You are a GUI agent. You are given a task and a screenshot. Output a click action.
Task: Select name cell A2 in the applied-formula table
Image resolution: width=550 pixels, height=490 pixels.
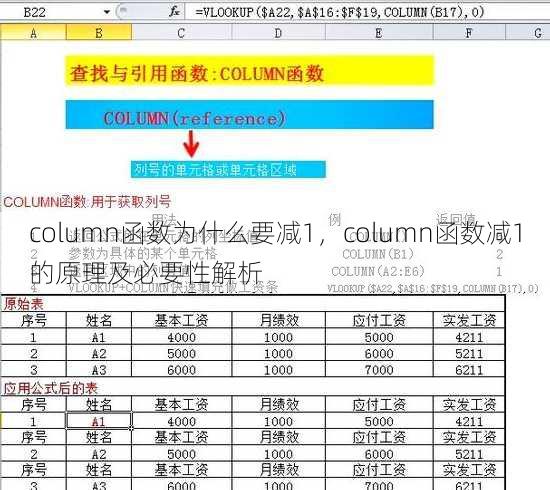[99, 454]
